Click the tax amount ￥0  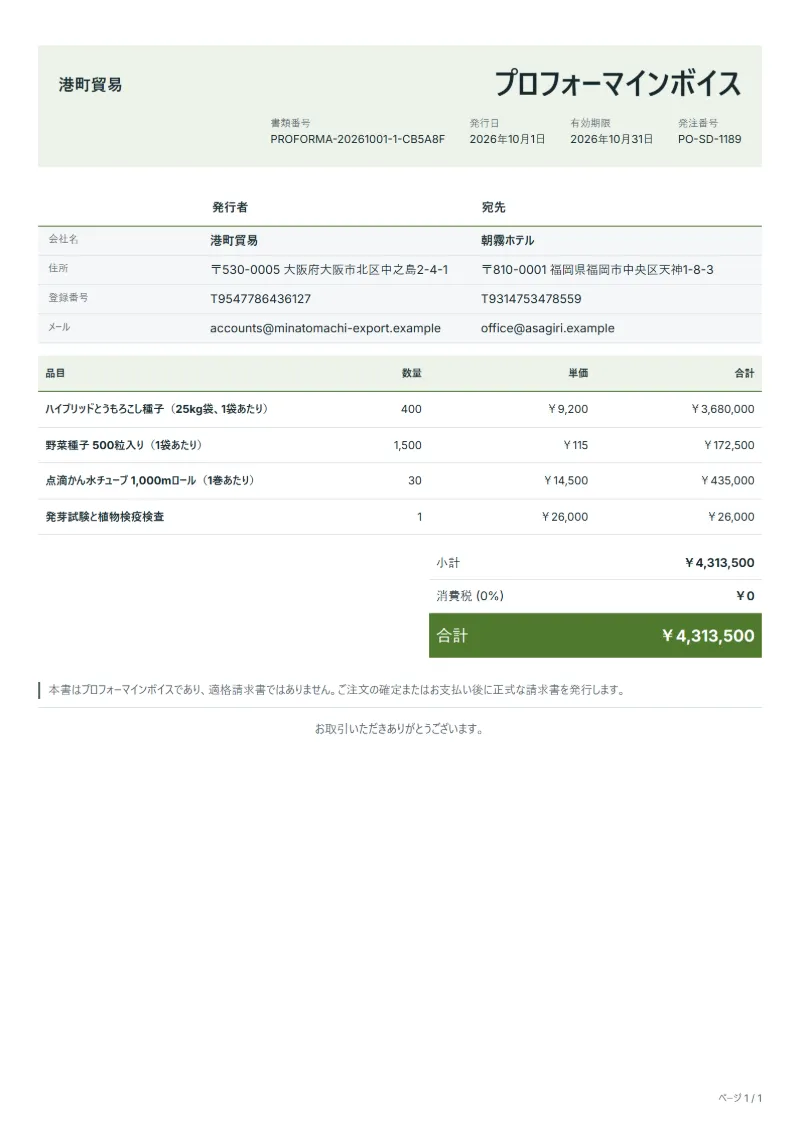(745, 597)
